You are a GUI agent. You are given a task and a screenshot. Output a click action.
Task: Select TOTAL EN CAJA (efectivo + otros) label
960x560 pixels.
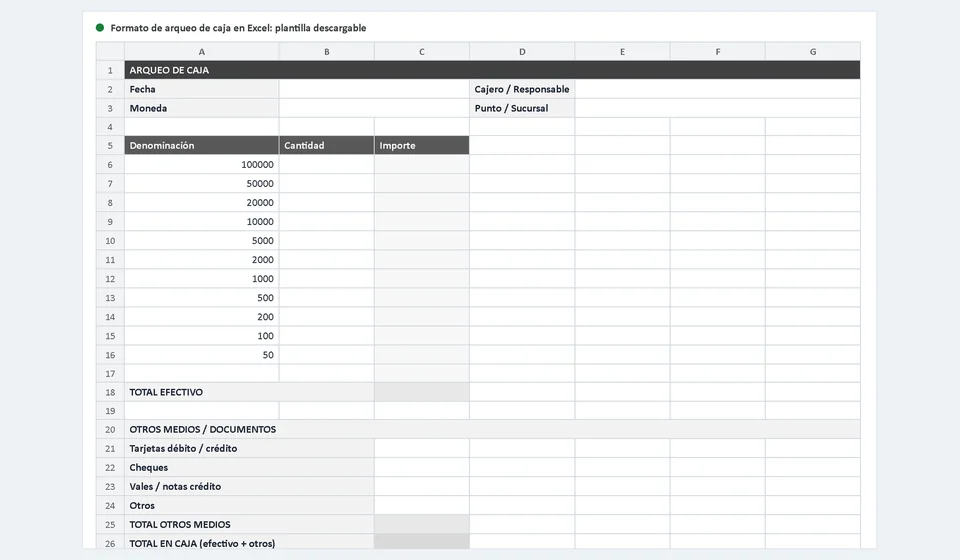click(x=249, y=543)
